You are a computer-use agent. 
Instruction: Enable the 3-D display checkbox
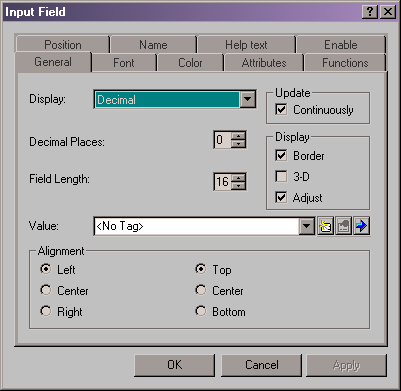(281, 176)
